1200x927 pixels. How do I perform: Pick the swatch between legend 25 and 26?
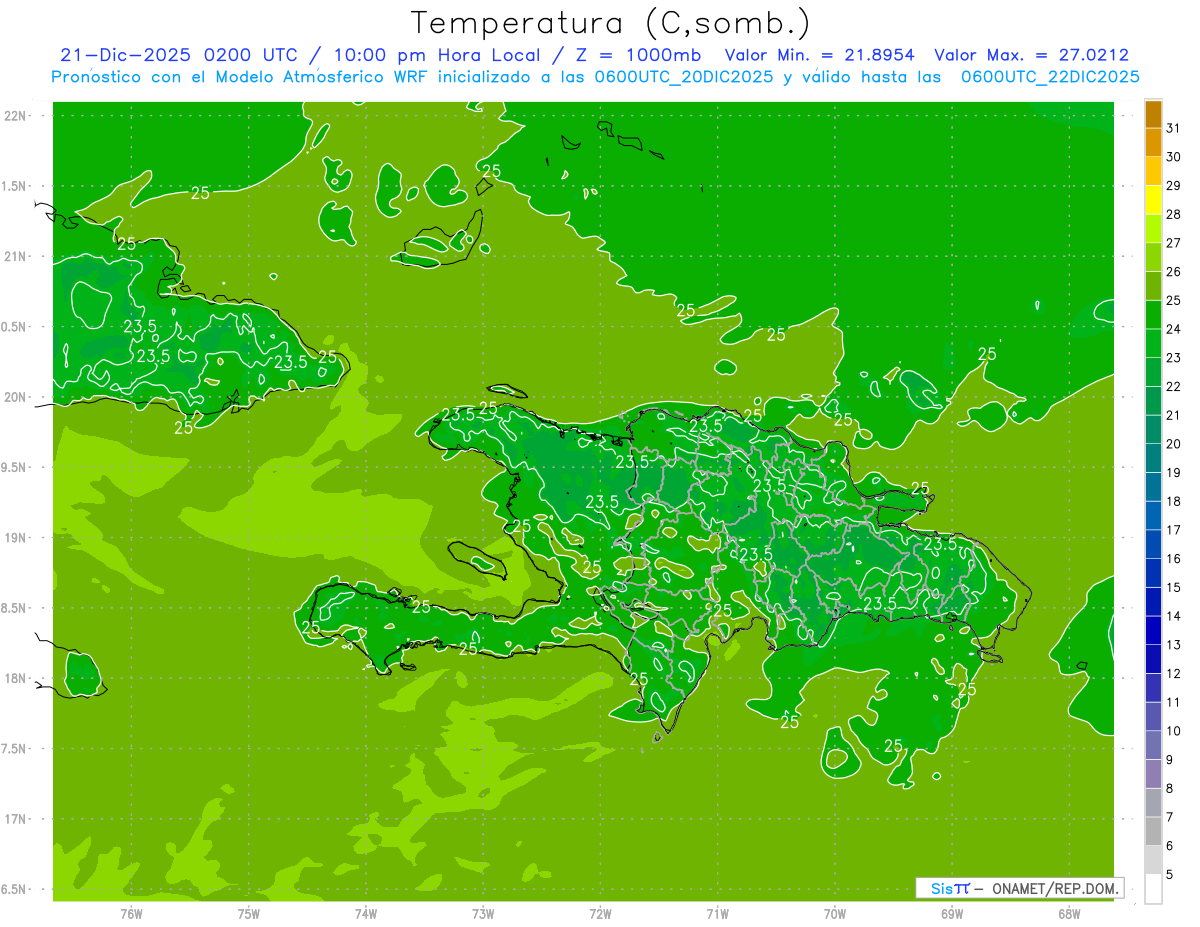point(1153,286)
